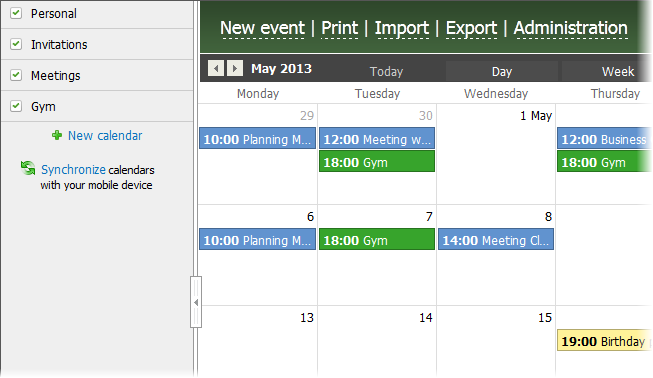Open the 14:00 Meeting event on May 8

(x=496, y=239)
